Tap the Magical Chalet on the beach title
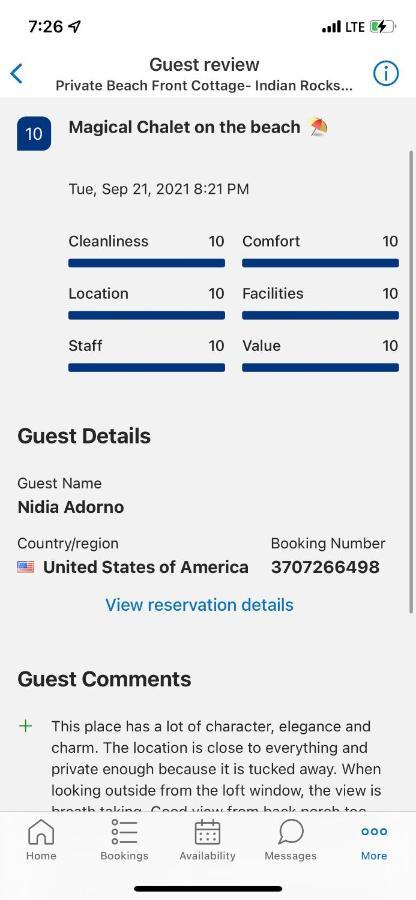 [184, 127]
